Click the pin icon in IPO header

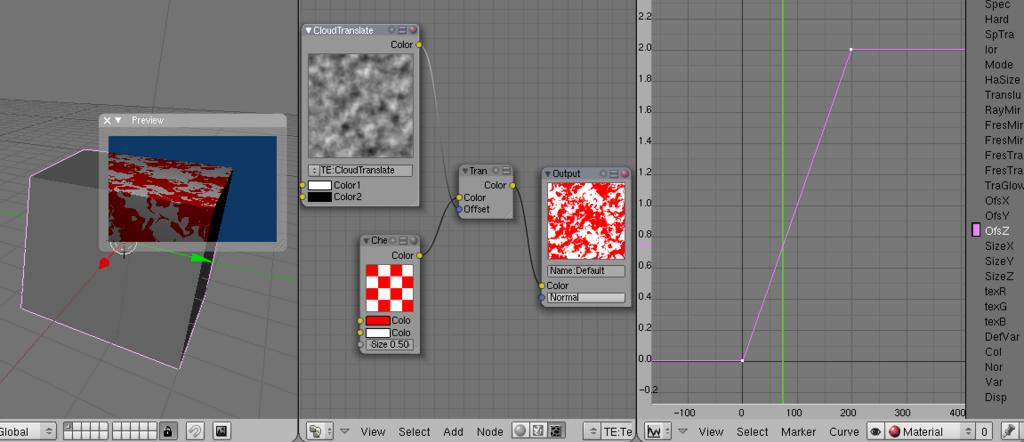coord(1009,431)
